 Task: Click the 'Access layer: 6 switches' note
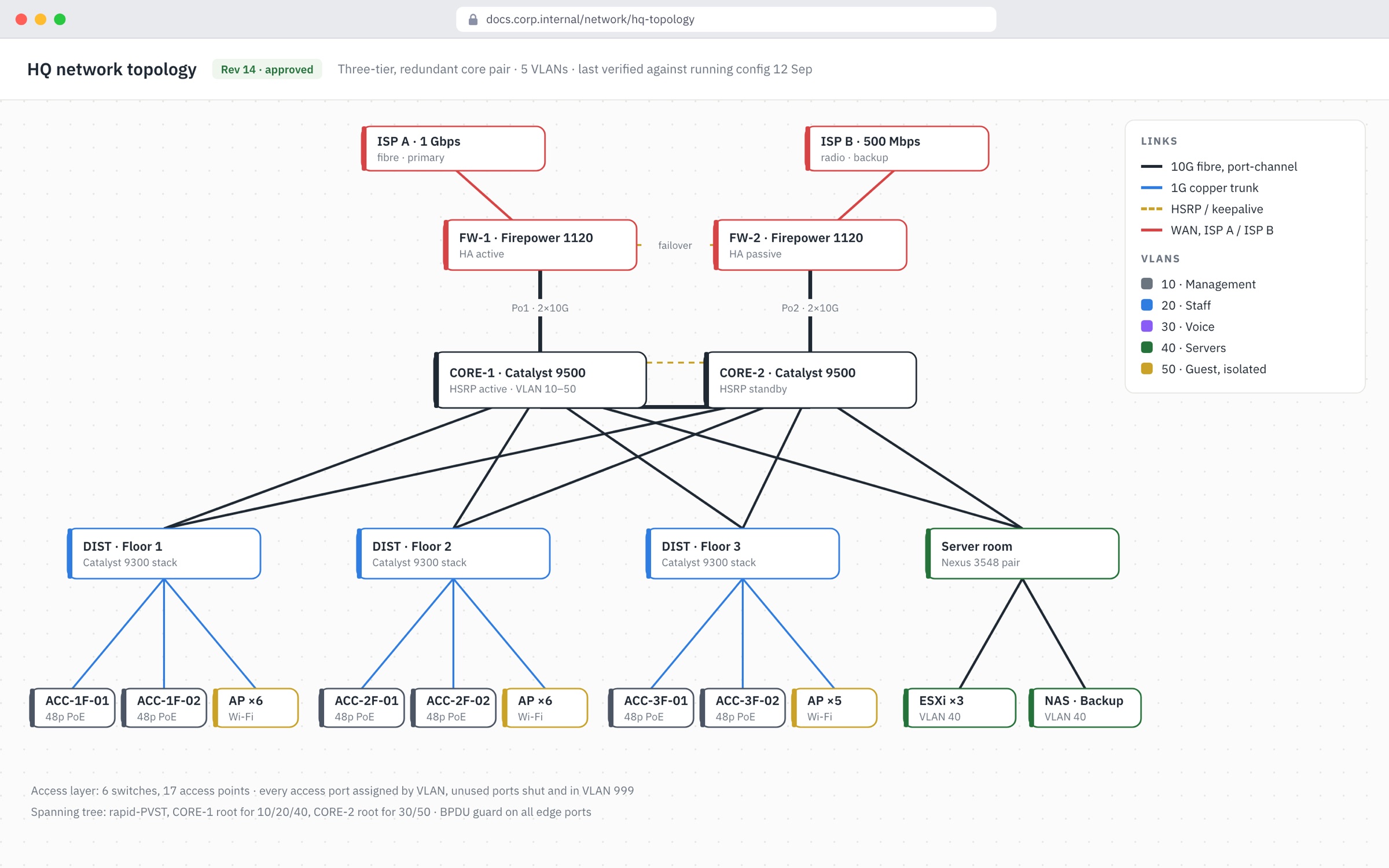[332, 790]
